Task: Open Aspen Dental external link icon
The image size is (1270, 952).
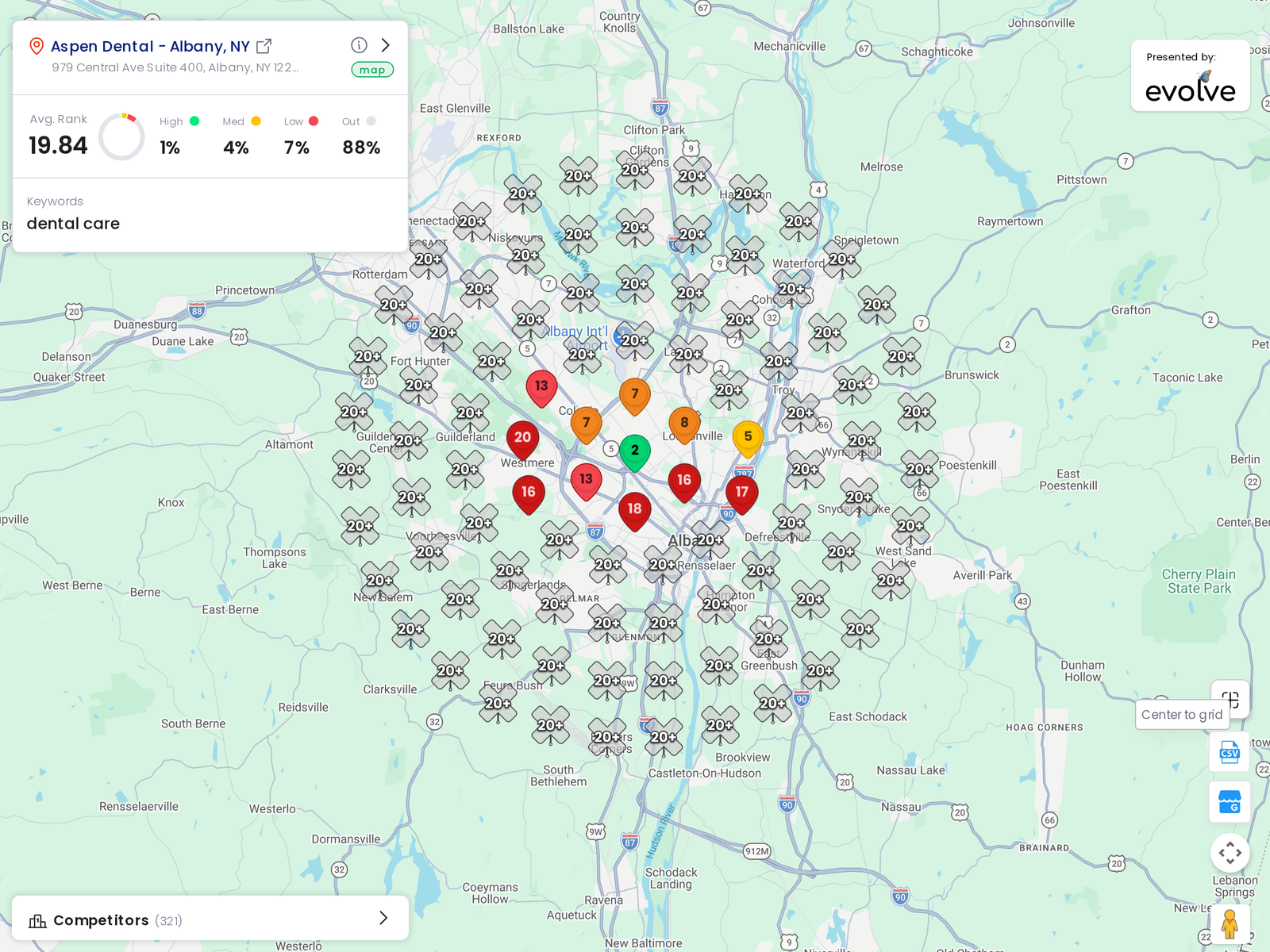Action: [264, 46]
